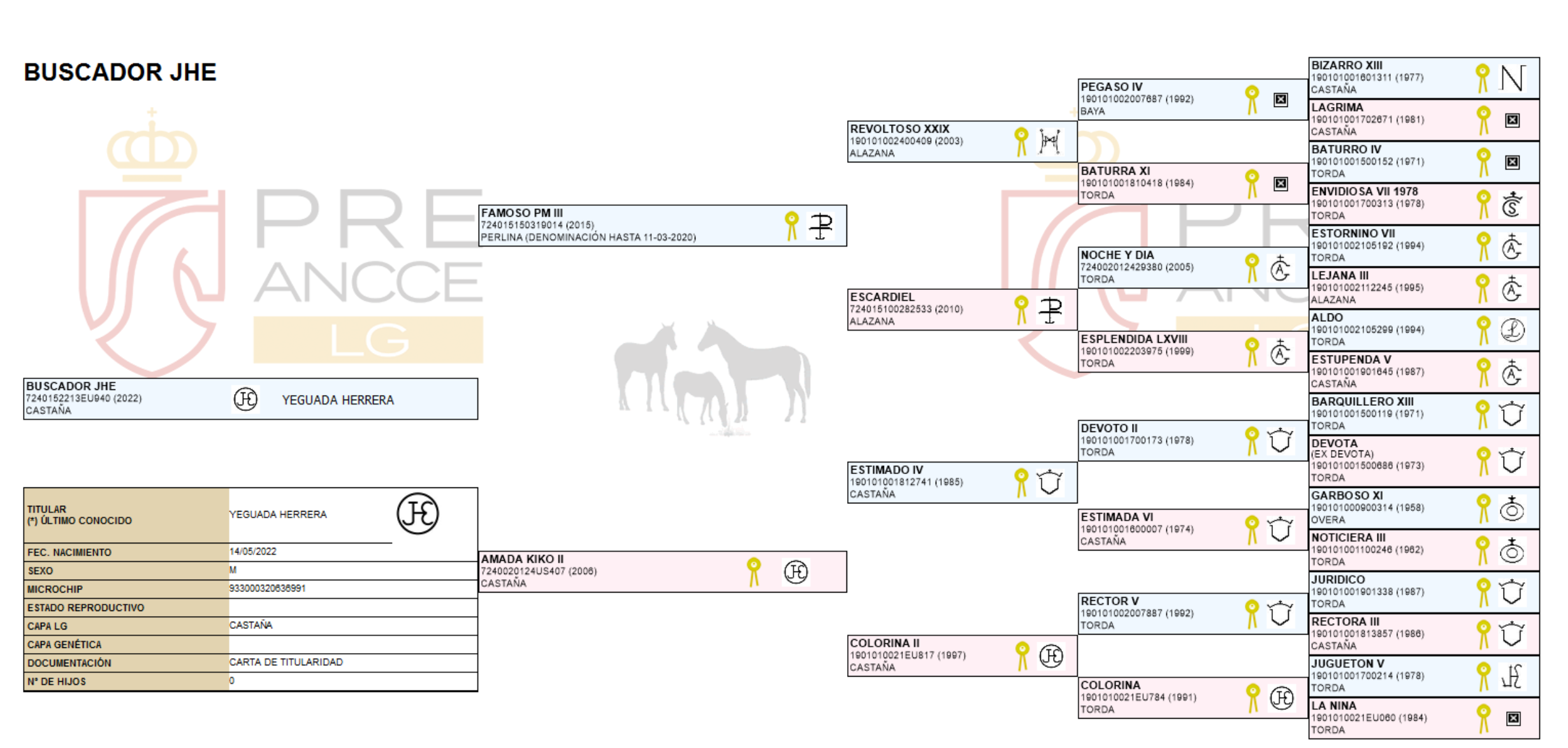The width and height of the screenshot is (1568, 748).
Task: Click the YEGUADA HERRERA breeder name
Action: pos(338,400)
